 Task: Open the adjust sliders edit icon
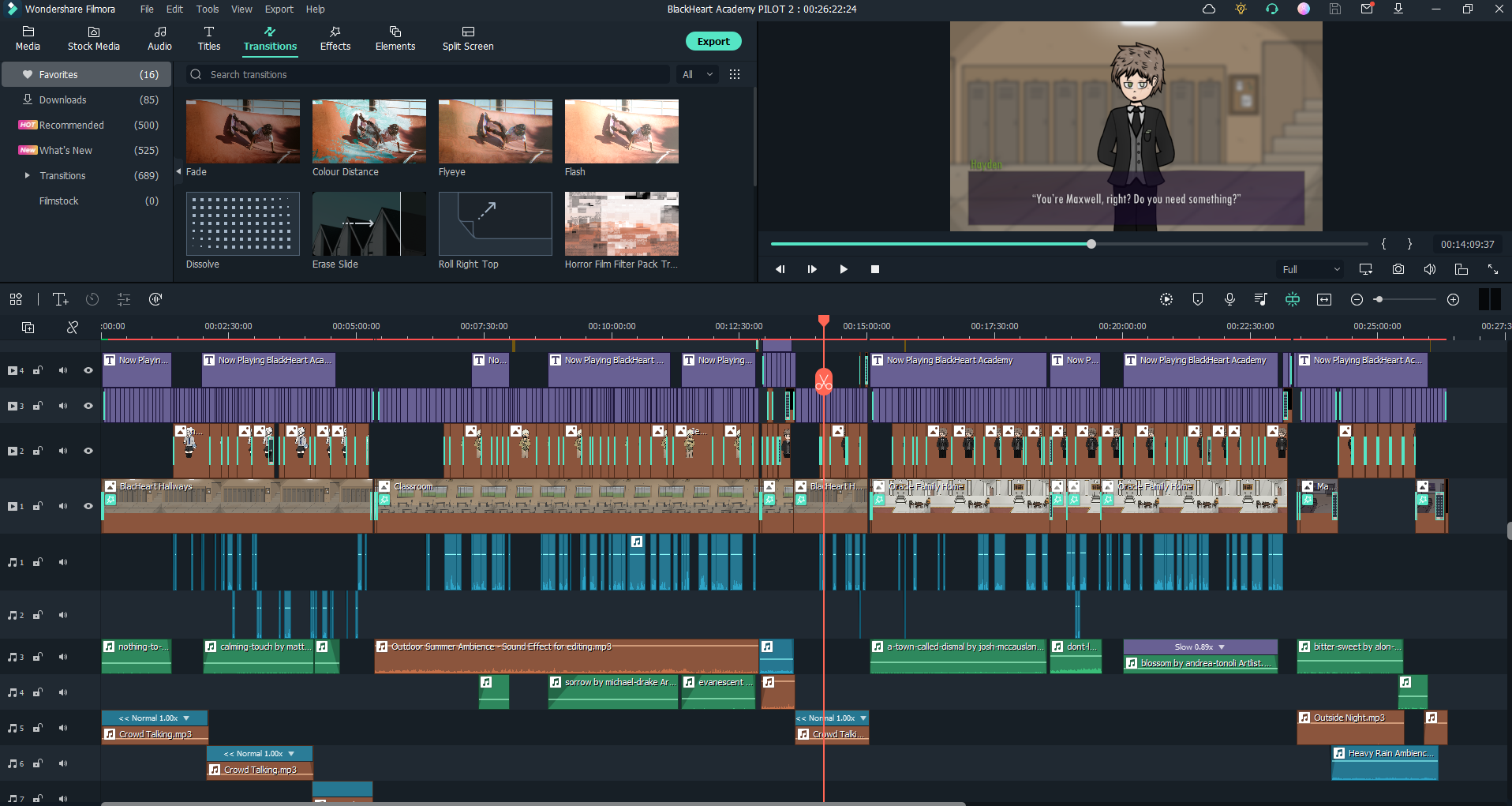point(124,299)
